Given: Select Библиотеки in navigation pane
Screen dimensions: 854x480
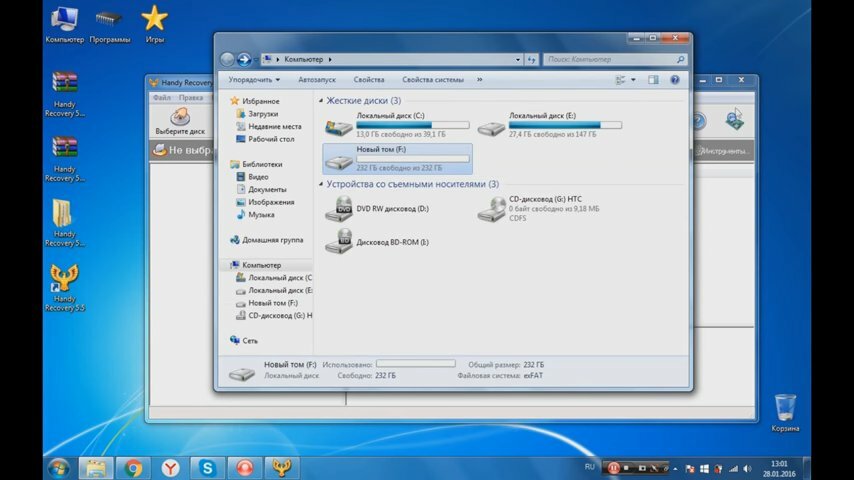Looking at the screenshot, I should (x=262, y=164).
